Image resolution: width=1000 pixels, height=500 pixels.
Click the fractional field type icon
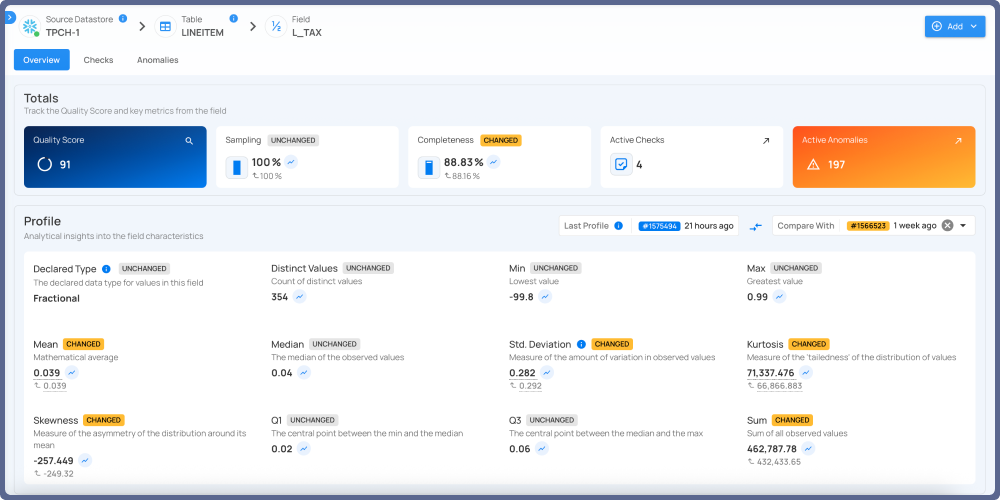[x=276, y=26]
